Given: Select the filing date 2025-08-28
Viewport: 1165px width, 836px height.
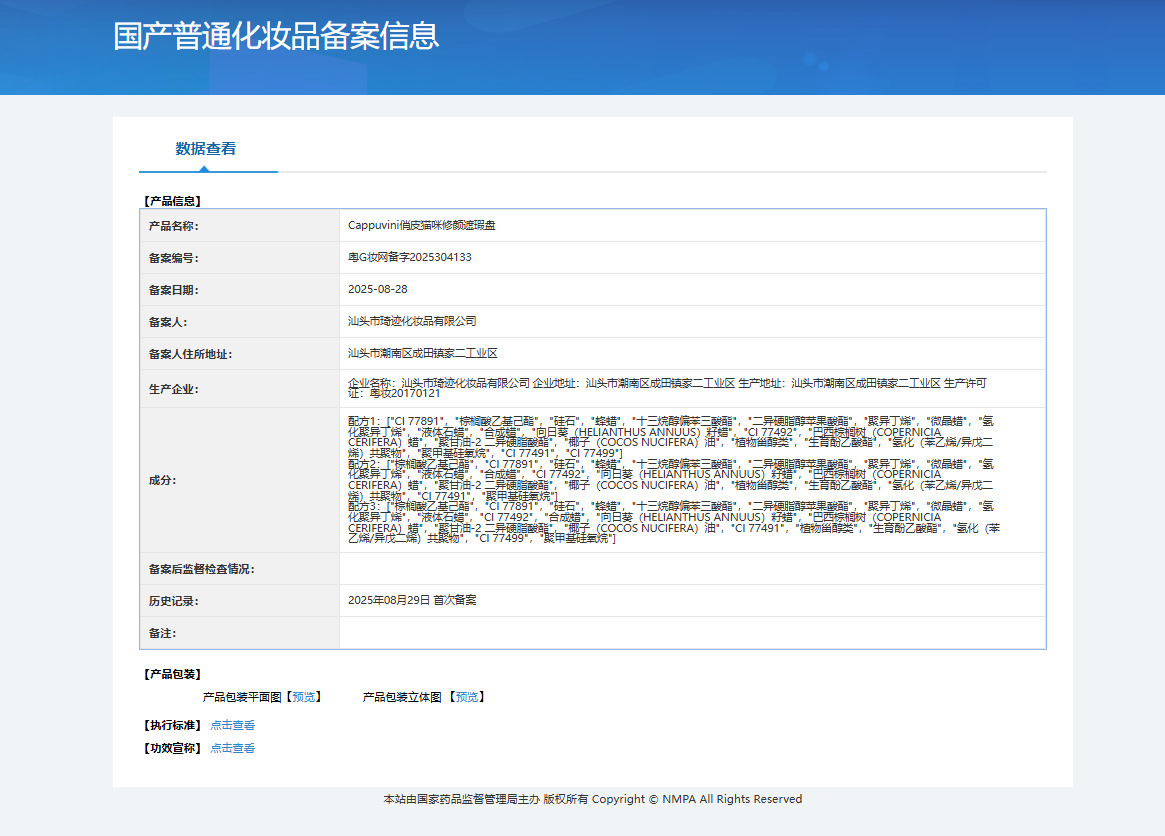Looking at the screenshot, I should [377, 289].
